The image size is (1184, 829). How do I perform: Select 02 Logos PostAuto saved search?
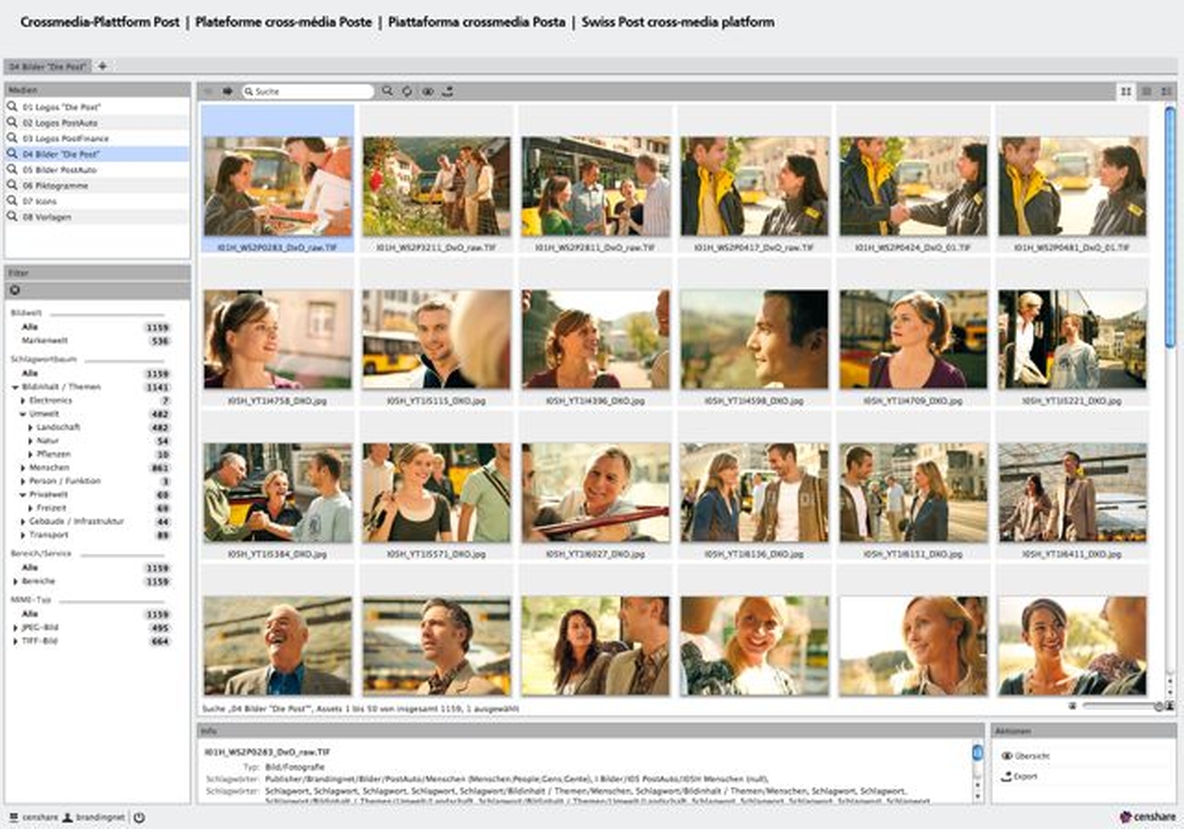[x=97, y=122]
